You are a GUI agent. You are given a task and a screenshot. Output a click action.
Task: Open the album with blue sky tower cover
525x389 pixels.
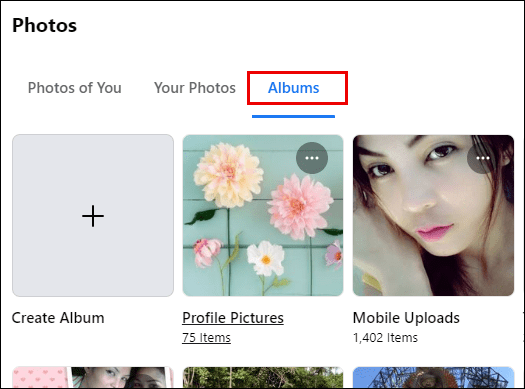click(433, 378)
